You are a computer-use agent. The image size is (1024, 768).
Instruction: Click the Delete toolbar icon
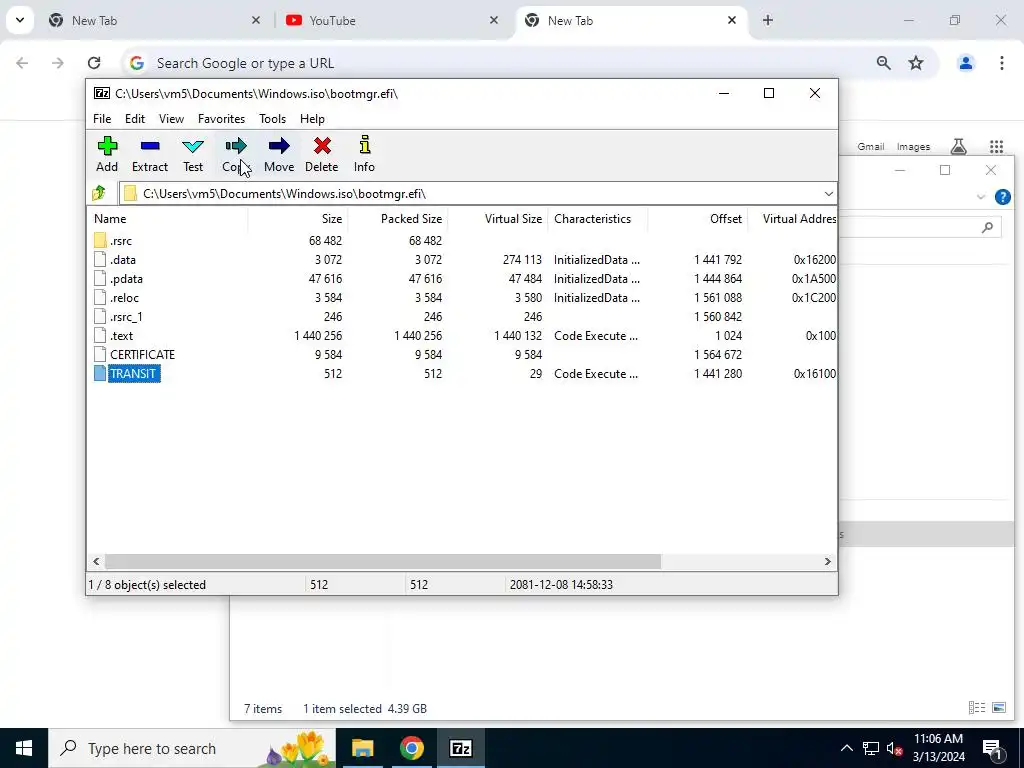321,154
